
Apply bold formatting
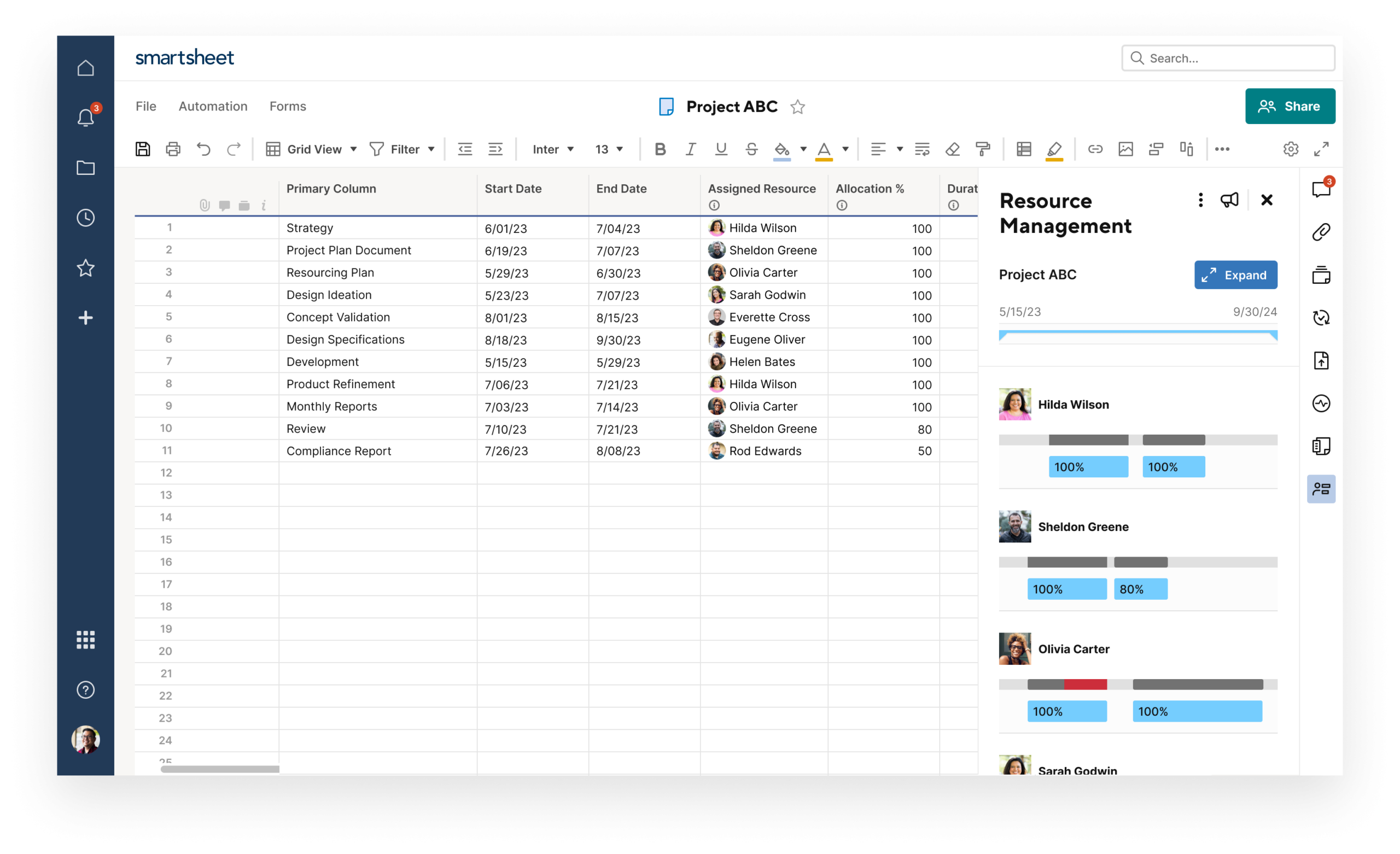click(x=660, y=149)
